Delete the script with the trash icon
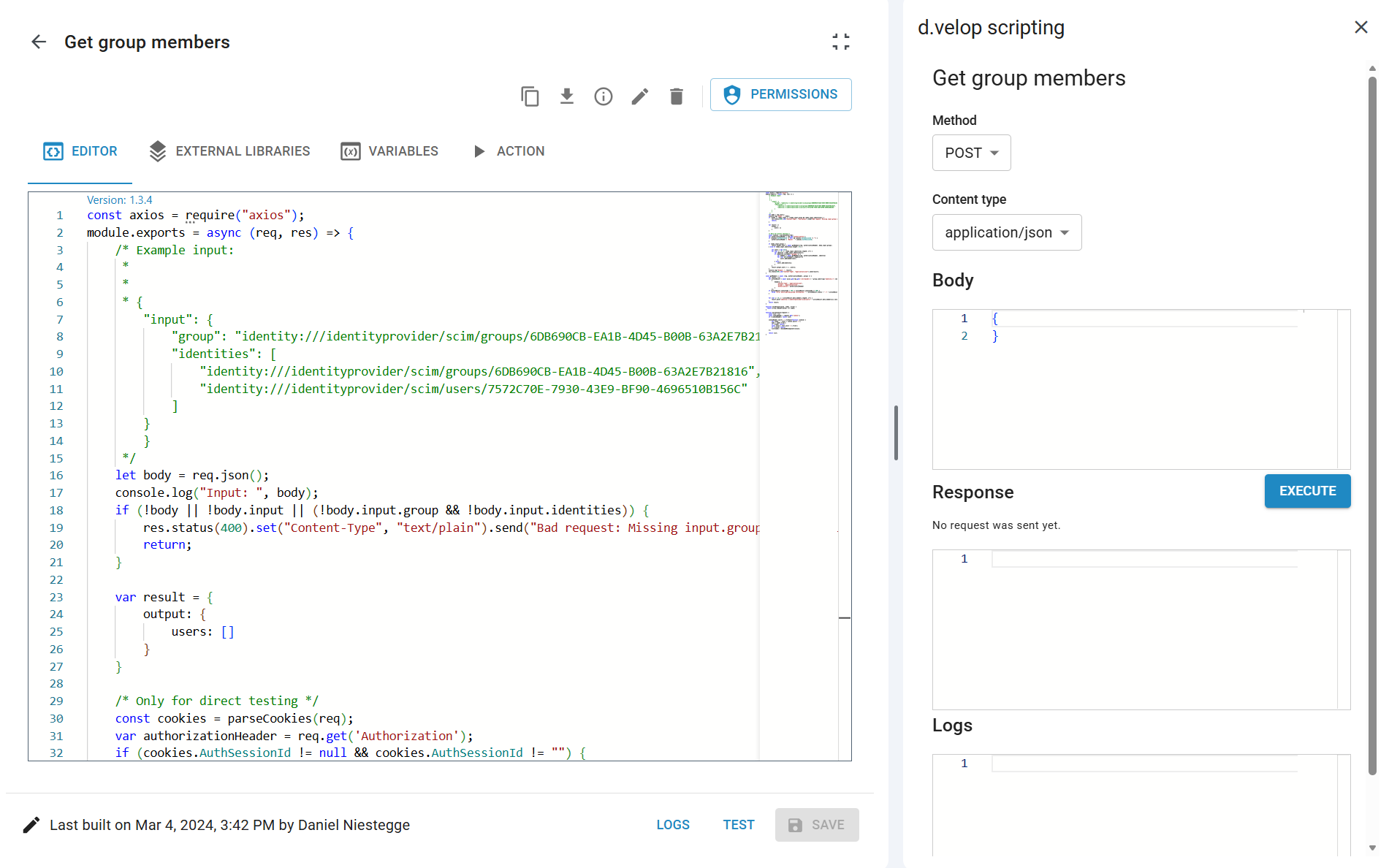The image size is (1389, 868). click(676, 96)
